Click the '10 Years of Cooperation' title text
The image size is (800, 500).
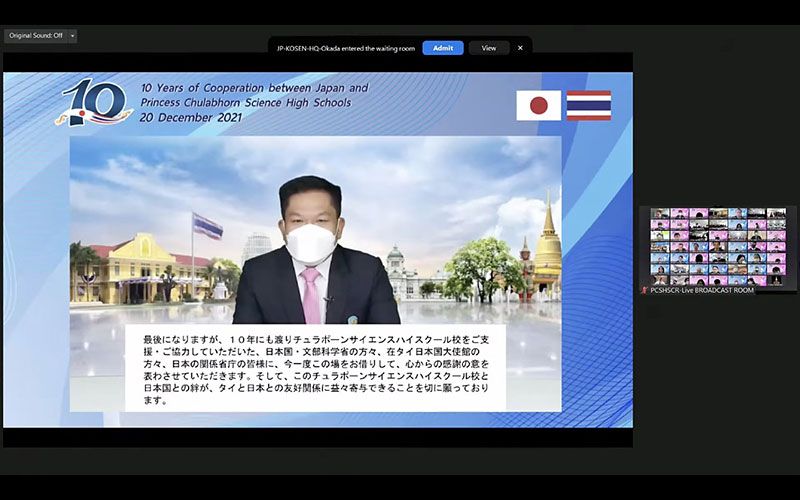(254, 95)
